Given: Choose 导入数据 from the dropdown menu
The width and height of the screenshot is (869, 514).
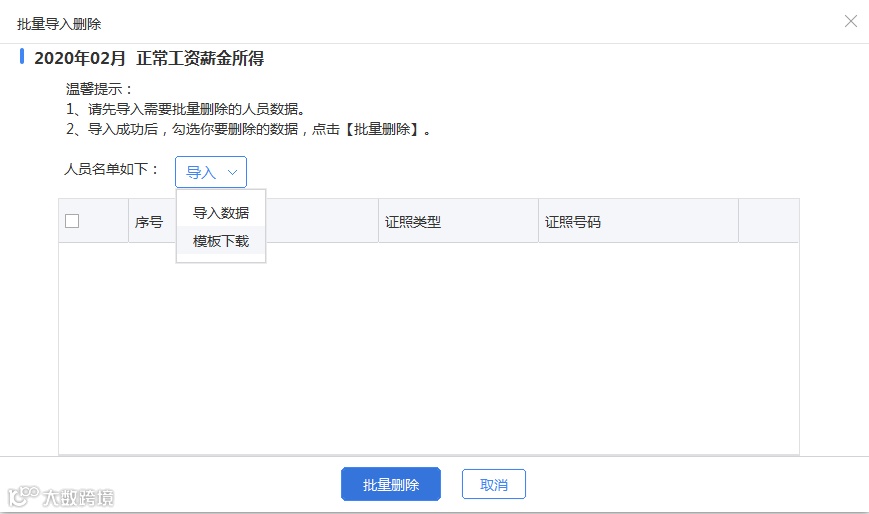Looking at the screenshot, I should pyautogui.click(x=221, y=213).
